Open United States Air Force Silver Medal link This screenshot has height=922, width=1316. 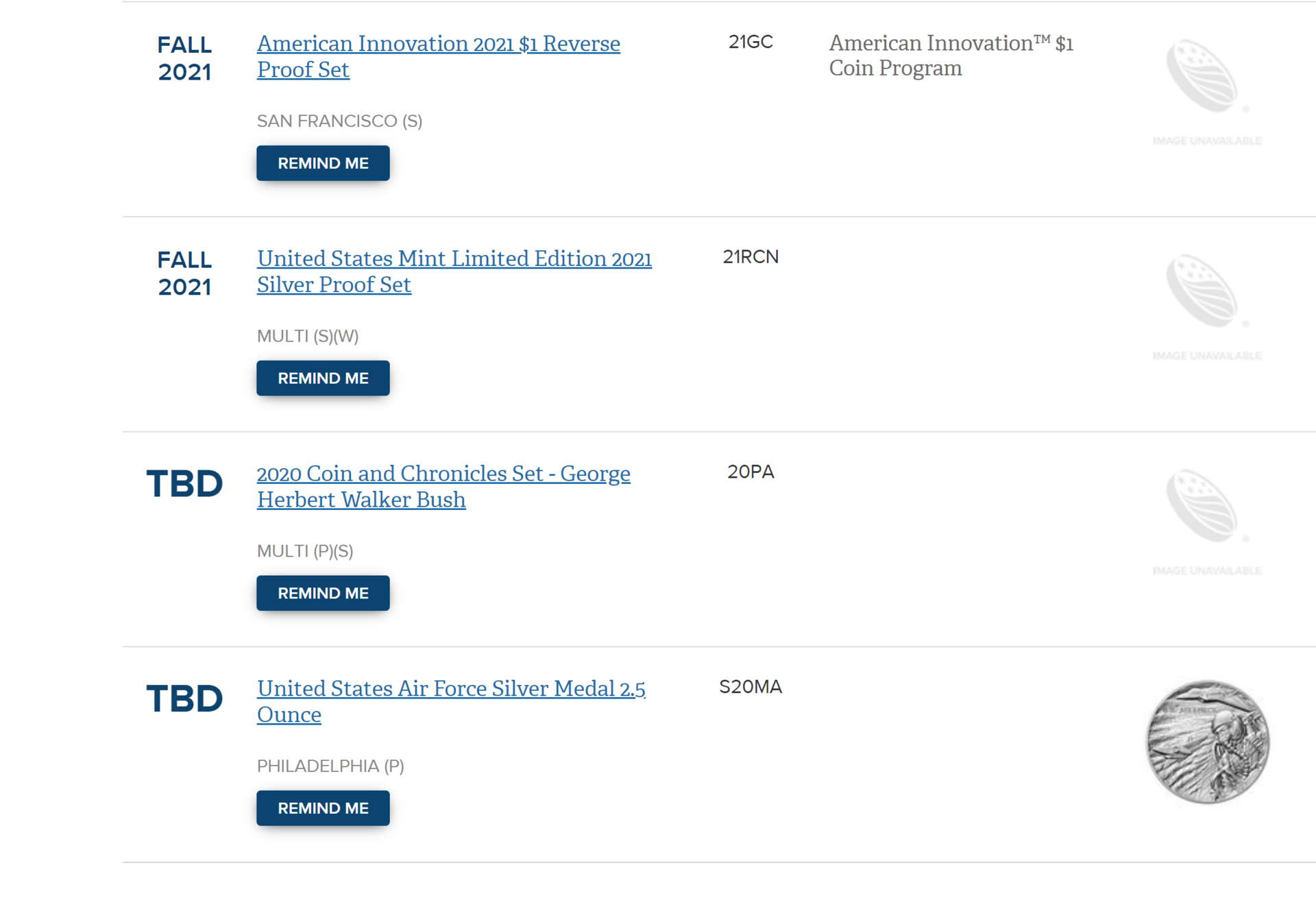[451, 701]
